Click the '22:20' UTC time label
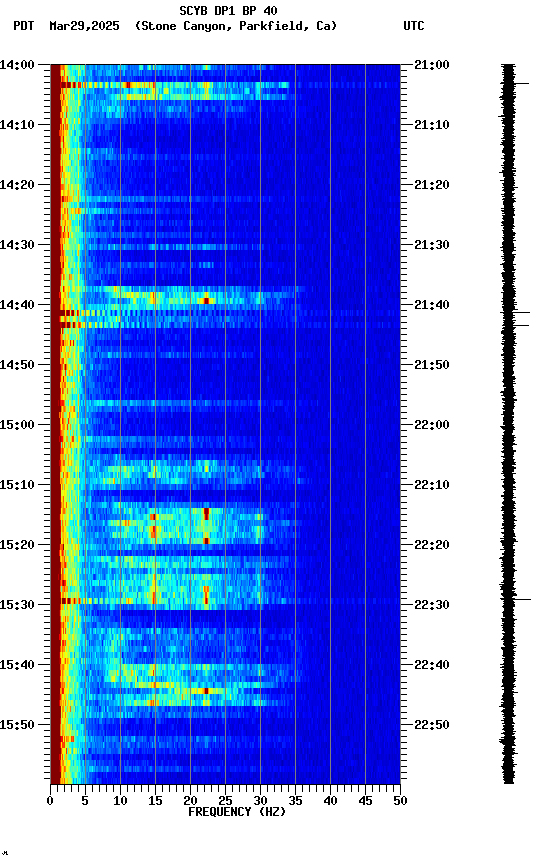Viewport: 552px width, 864px height. (x=432, y=546)
